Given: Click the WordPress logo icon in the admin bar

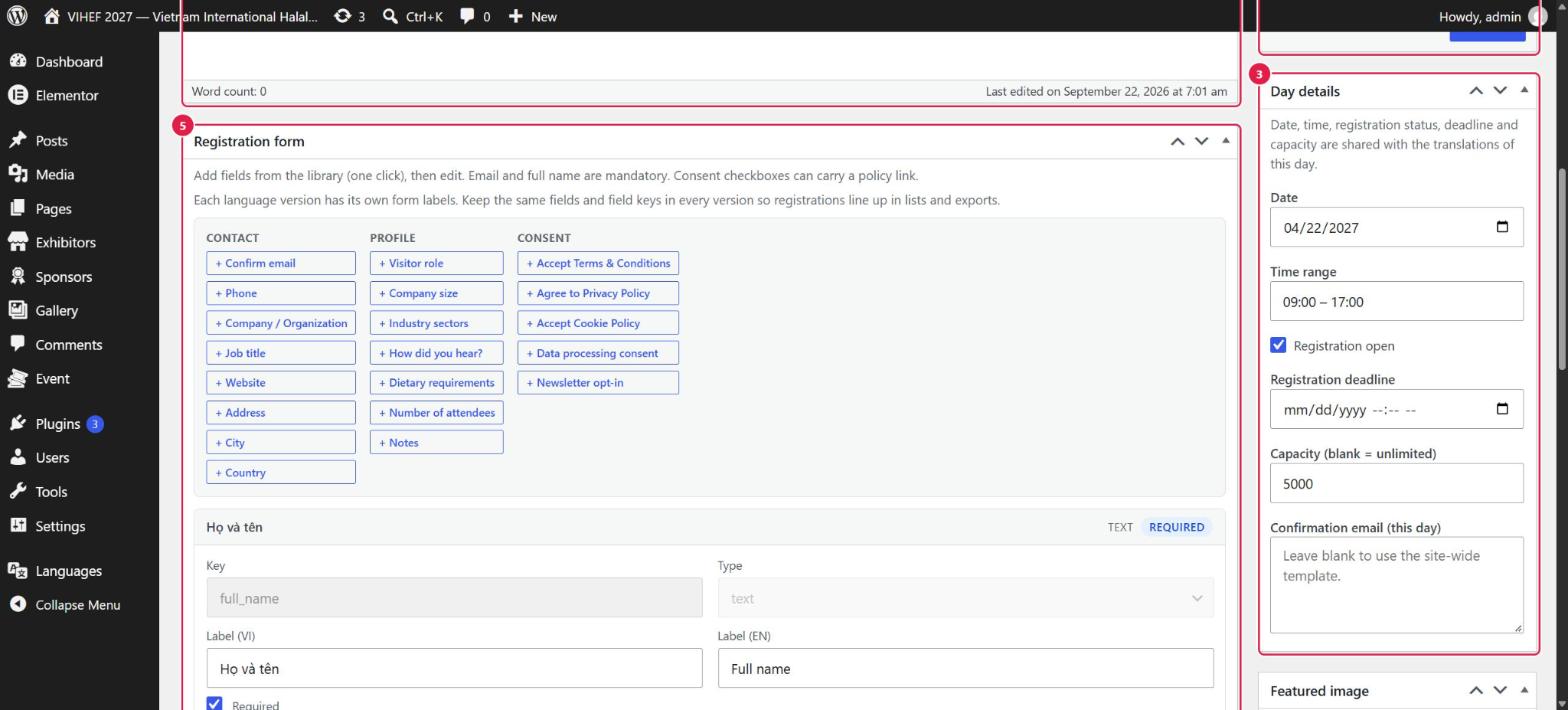Looking at the screenshot, I should [17, 16].
